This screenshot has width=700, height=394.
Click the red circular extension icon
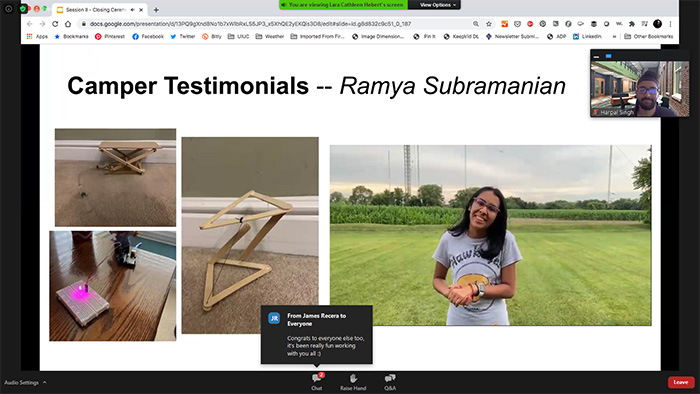coord(530,24)
